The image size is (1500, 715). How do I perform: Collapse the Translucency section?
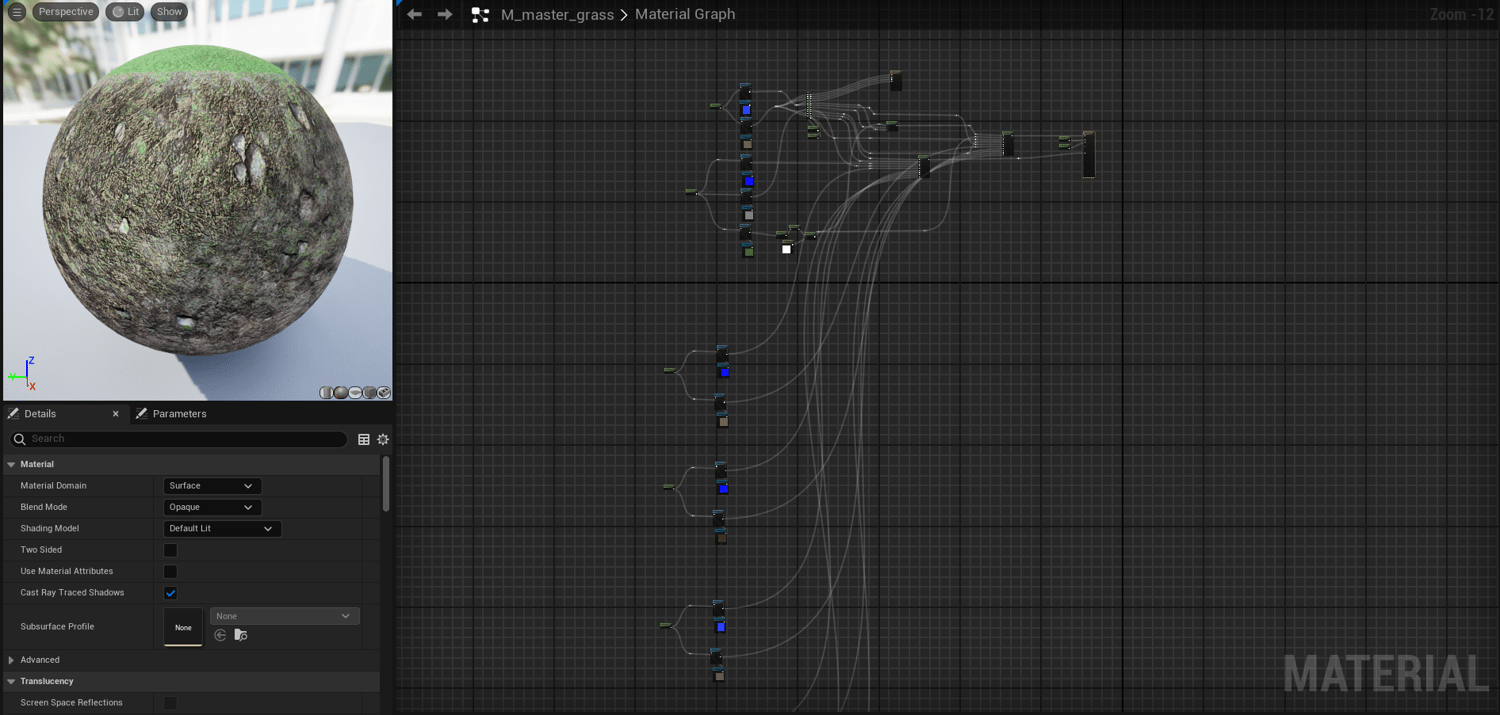coord(11,681)
